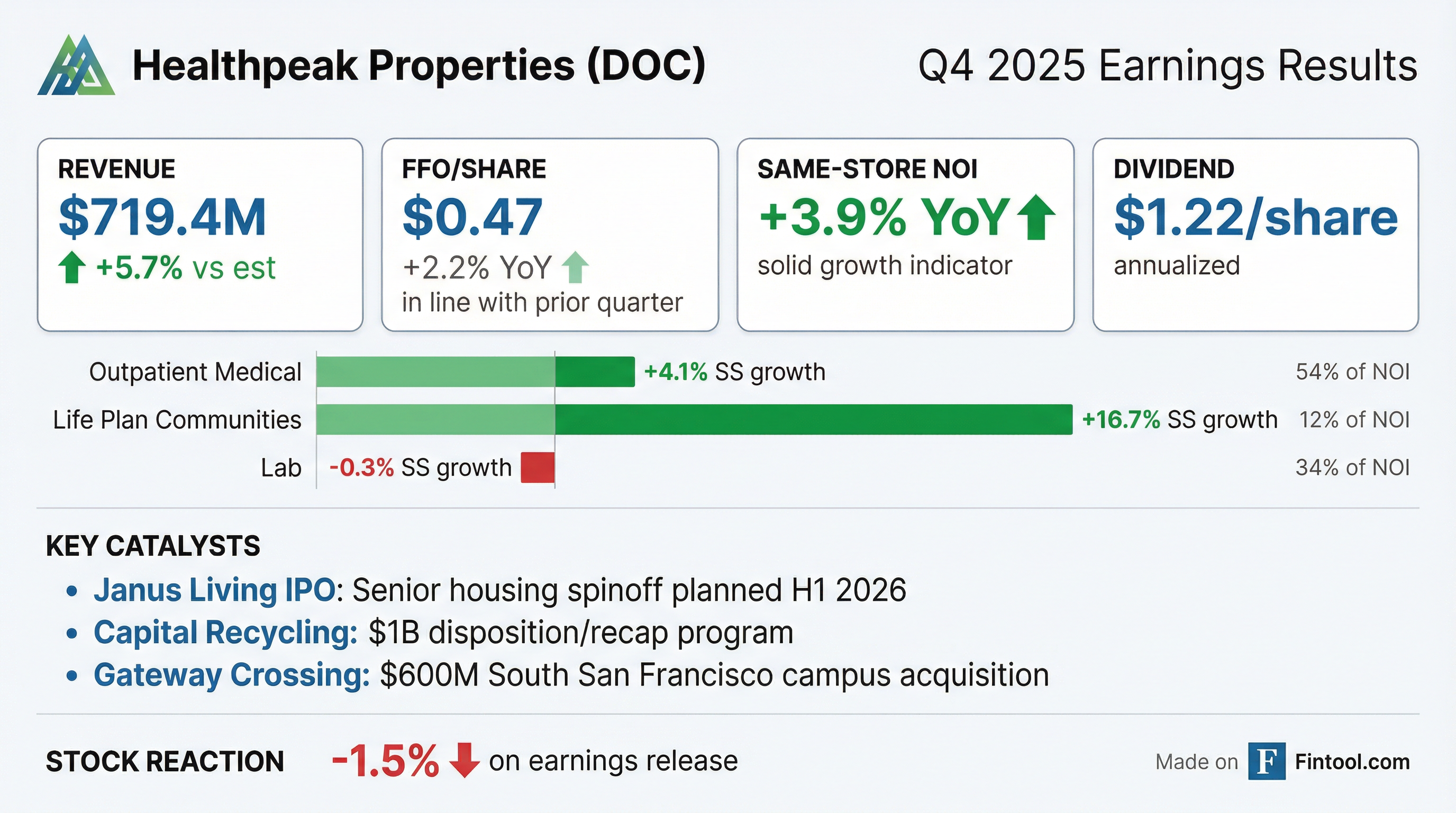Image resolution: width=1456 pixels, height=813 pixels.
Task: Select the Dividend $1.22/share card
Action: click(1255, 234)
